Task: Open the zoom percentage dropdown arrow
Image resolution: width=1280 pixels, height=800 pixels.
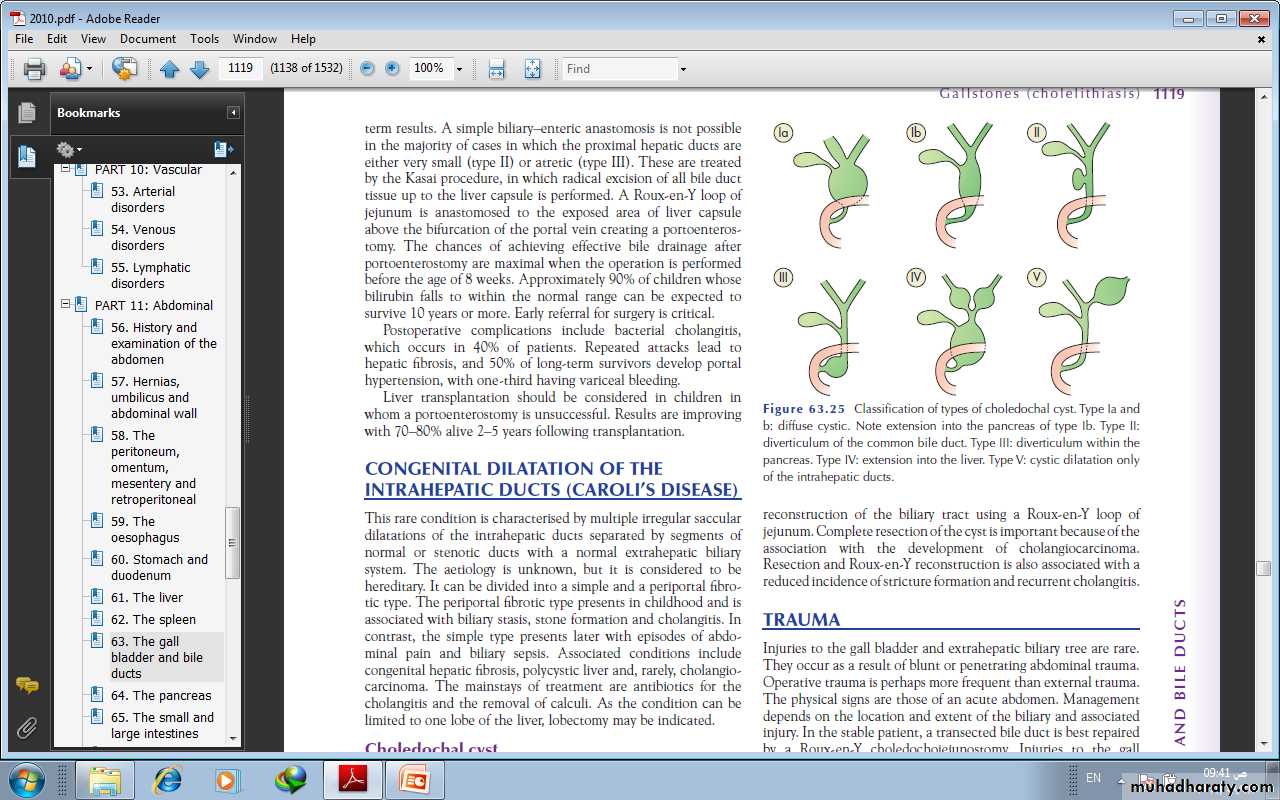Action: point(459,69)
